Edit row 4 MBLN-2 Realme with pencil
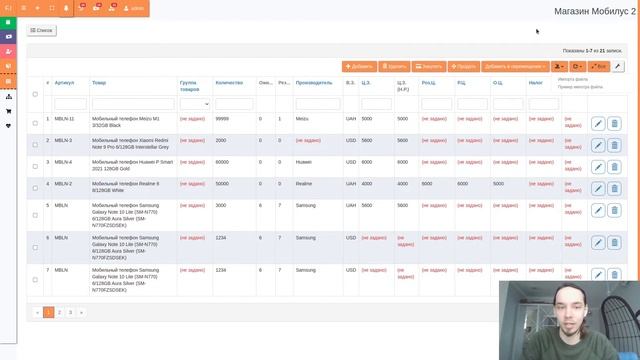 [598, 189]
